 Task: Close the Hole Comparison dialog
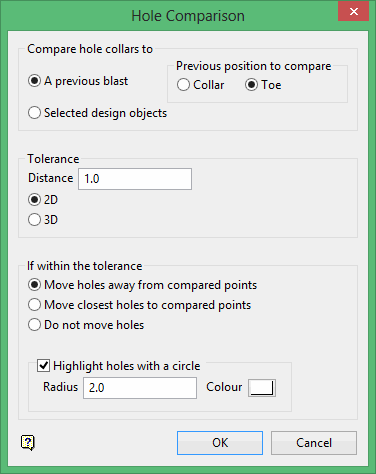[353, 12]
